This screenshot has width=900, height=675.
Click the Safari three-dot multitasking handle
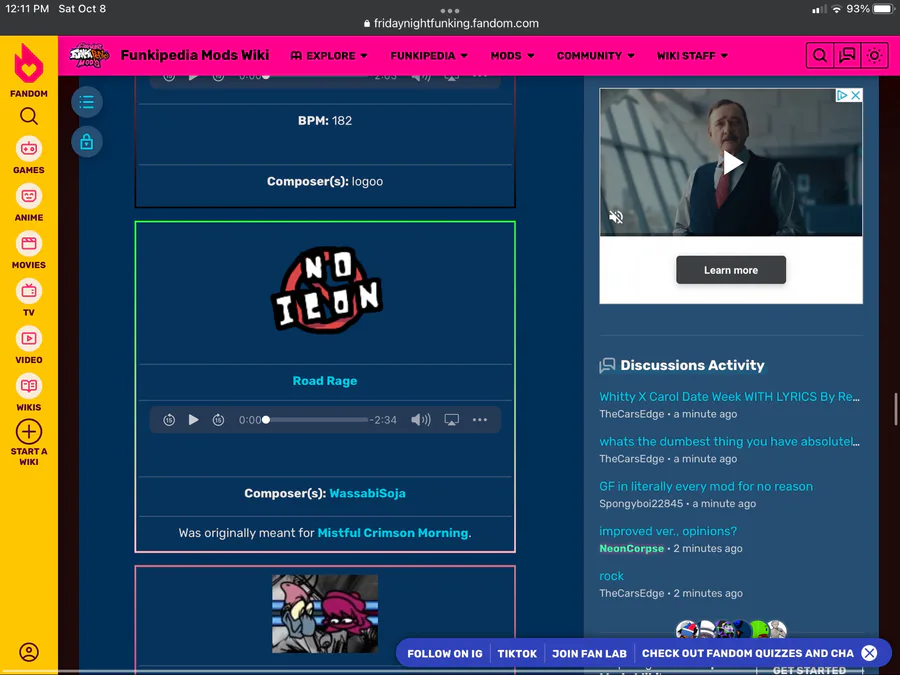450,11
